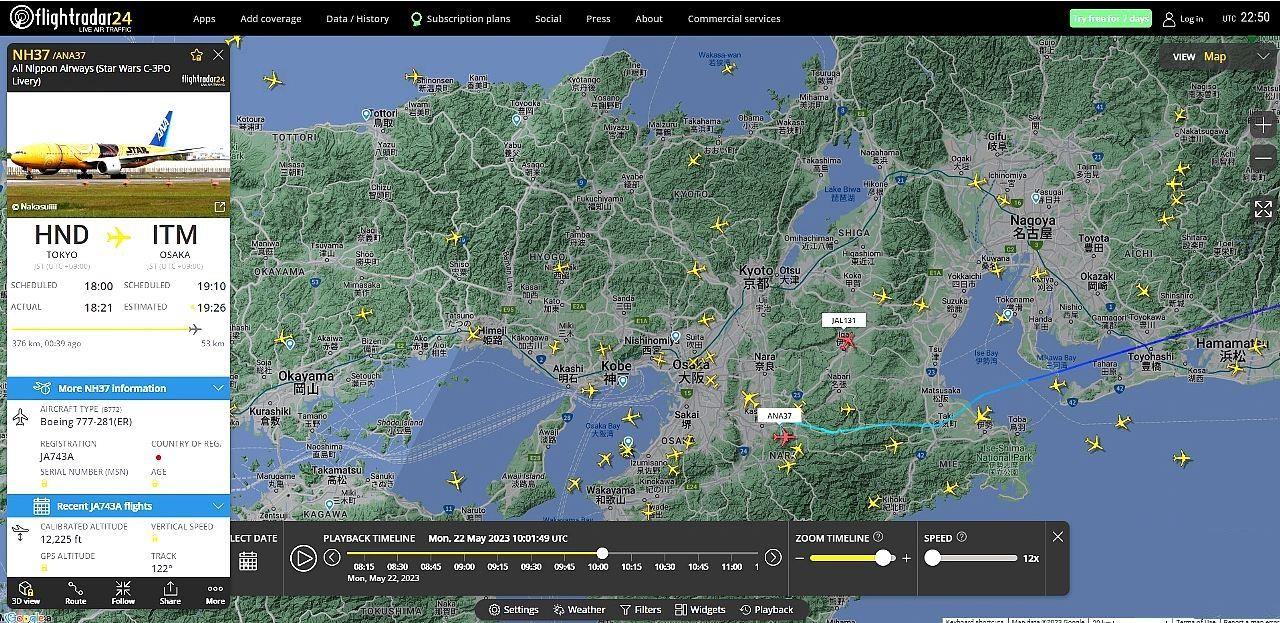Image resolution: width=1280 pixels, height=623 pixels.
Task: Step timeline back with left arrow
Action: [332, 558]
